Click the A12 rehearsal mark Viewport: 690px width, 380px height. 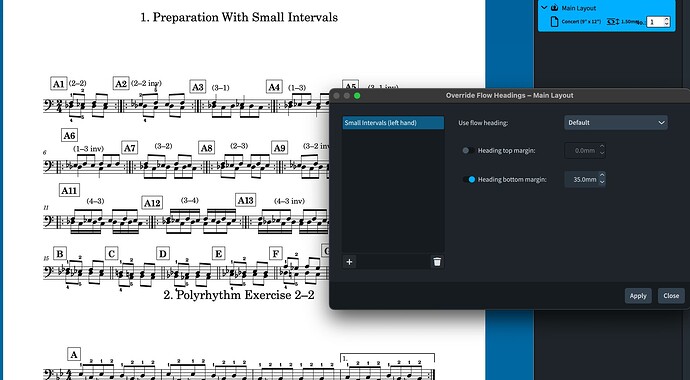(x=152, y=203)
